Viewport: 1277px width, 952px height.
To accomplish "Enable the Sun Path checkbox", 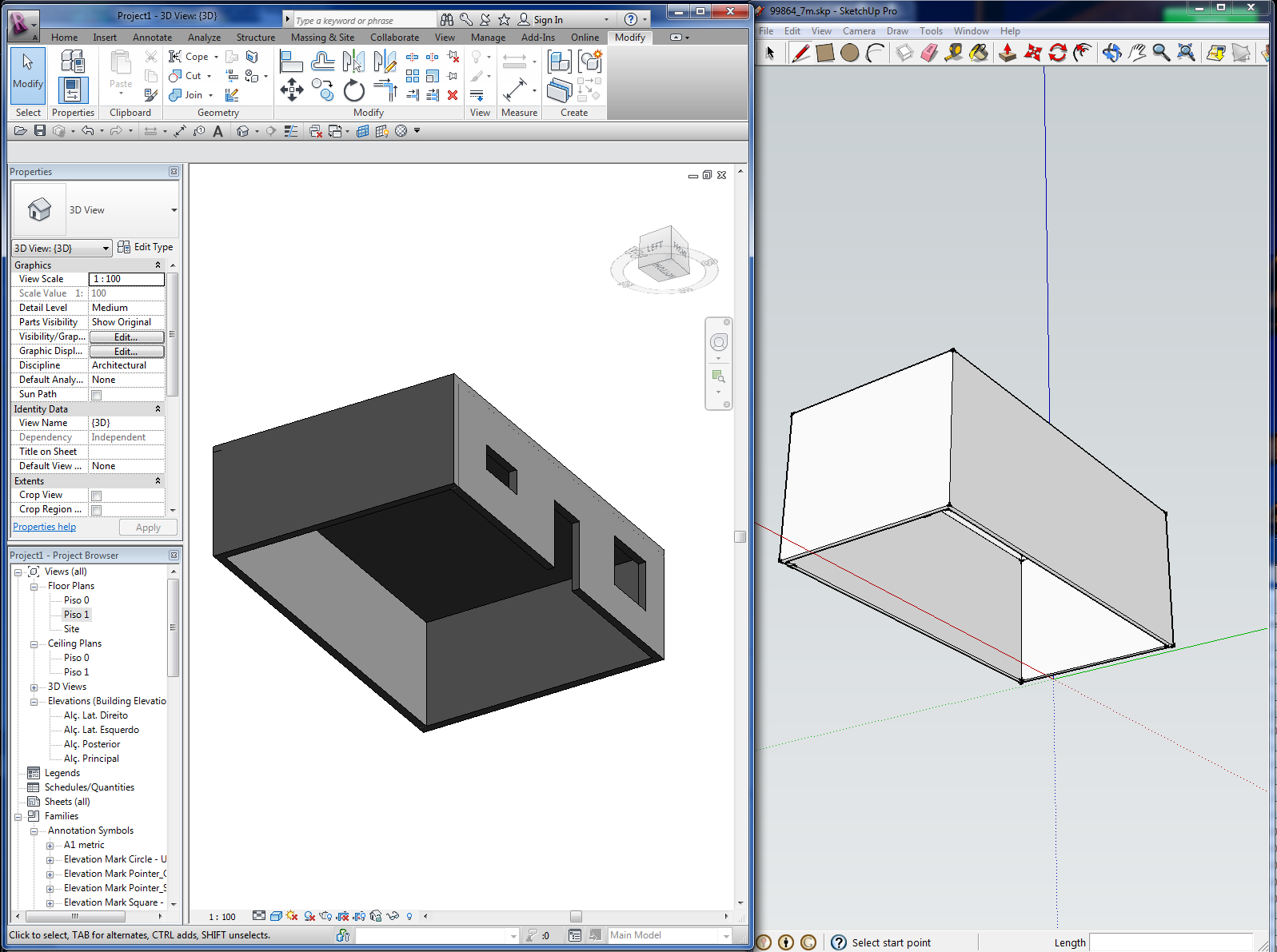I will 97,395.
